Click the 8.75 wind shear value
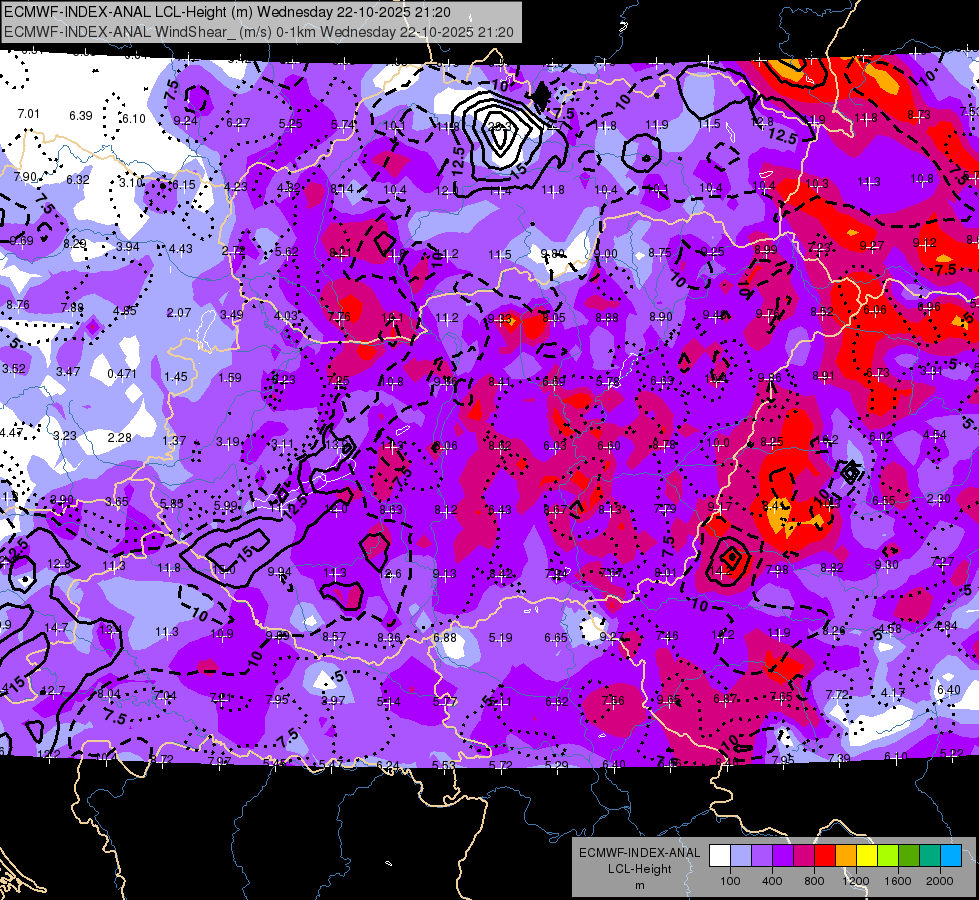The height and width of the screenshot is (900, 979). (x=660, y=252)
